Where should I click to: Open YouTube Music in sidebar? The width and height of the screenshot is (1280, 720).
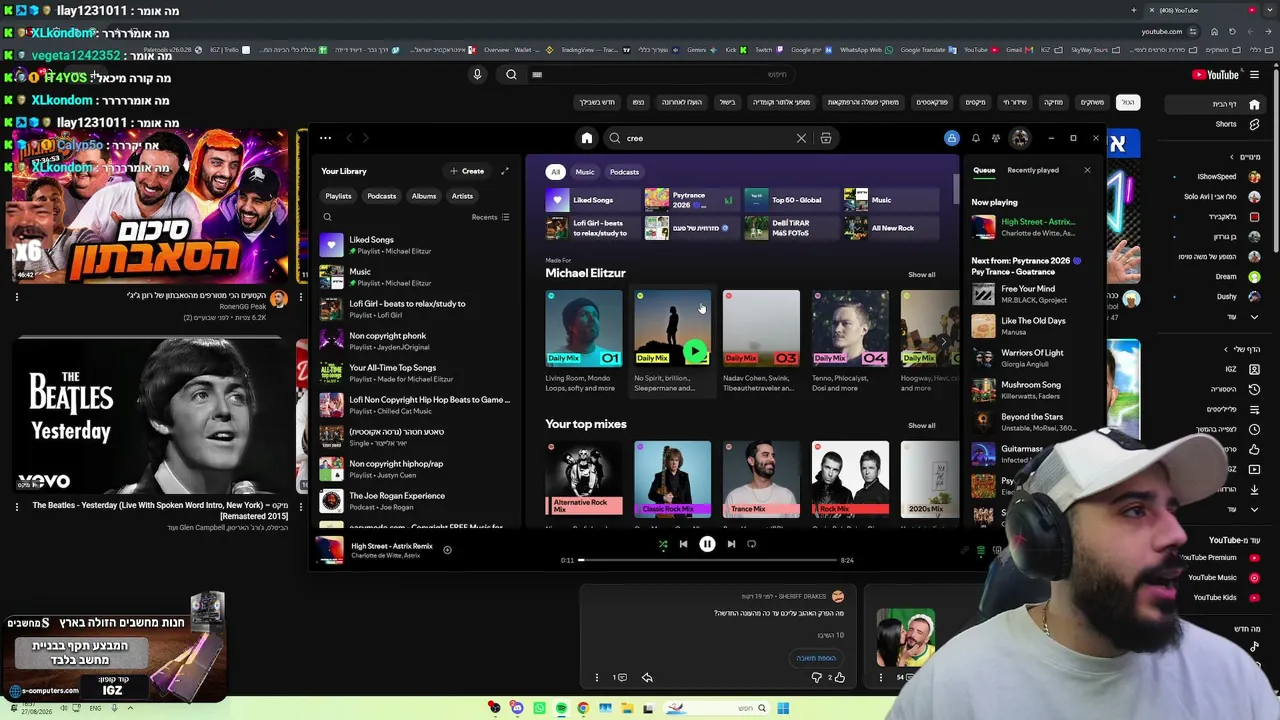coord(1222,577)
